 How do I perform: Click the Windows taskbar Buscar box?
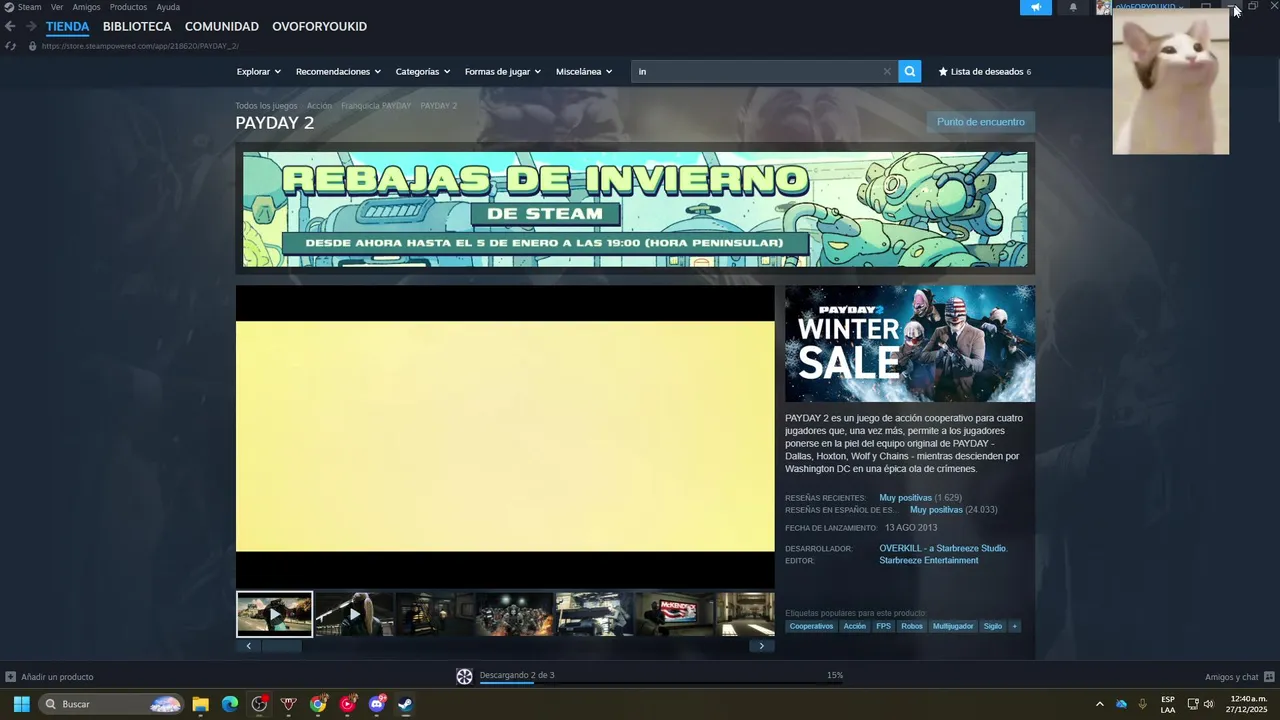pyautogui.click(x=111, y=704)
